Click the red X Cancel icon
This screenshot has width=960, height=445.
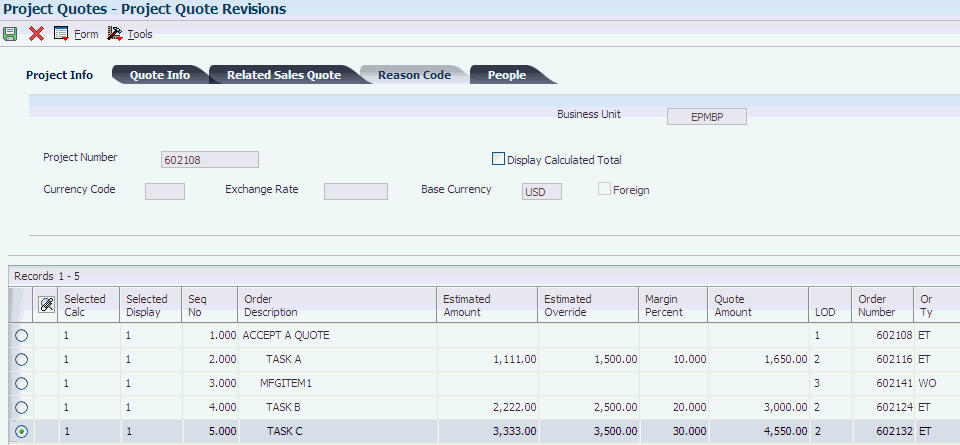click(36, 34)
